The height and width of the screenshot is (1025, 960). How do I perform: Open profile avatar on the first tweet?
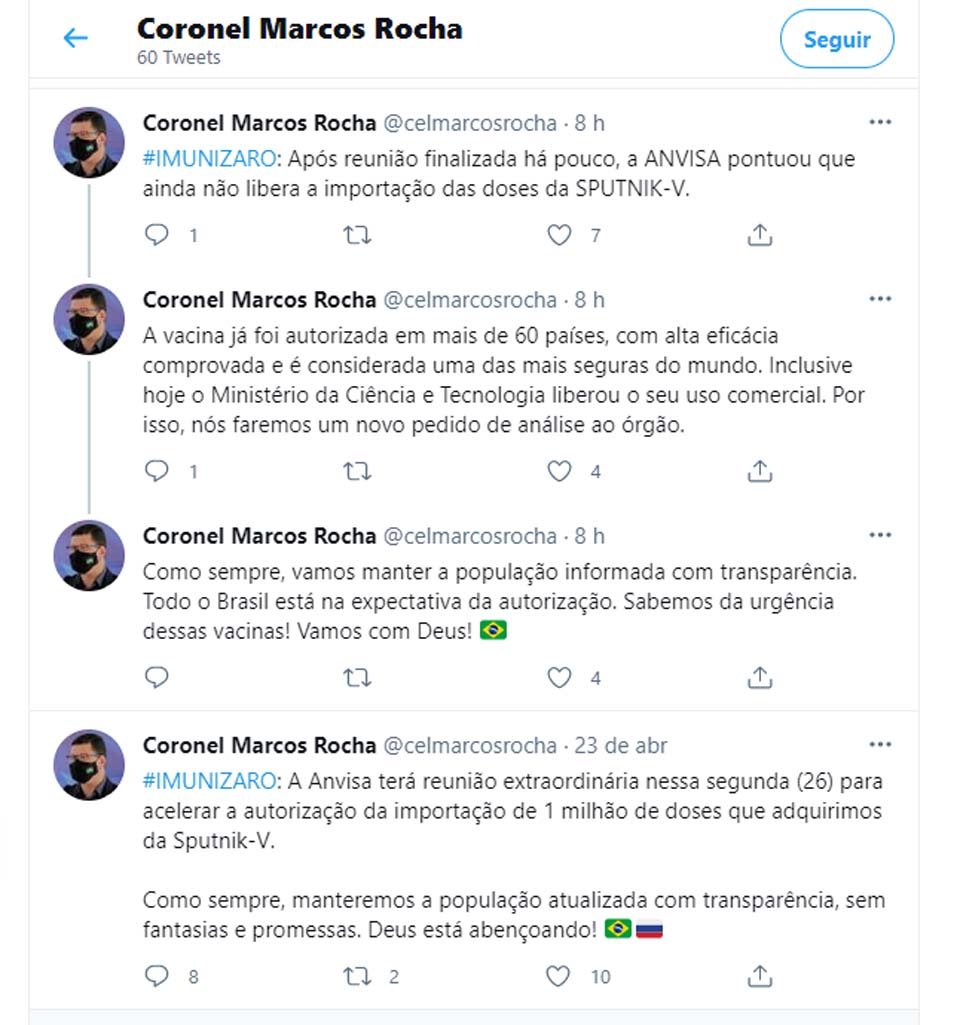point(89,142)
